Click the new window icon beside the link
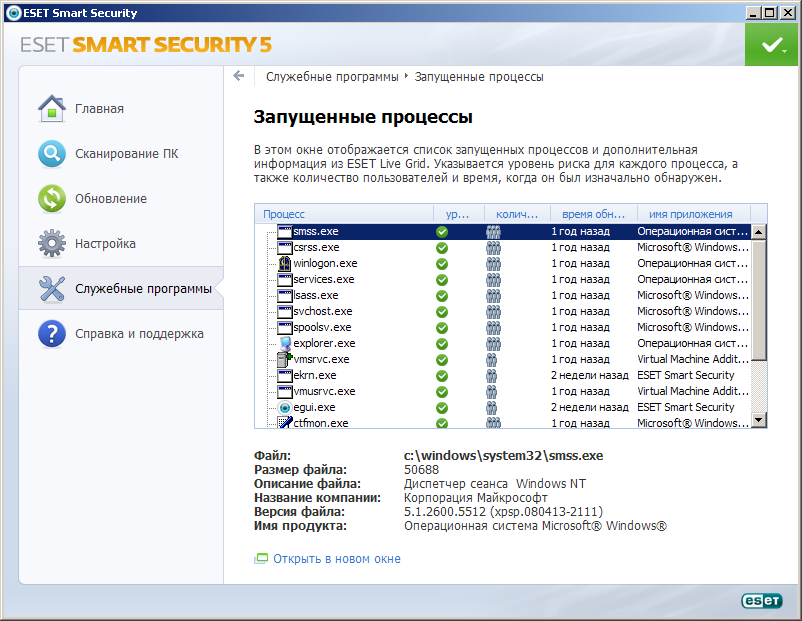Viewport: 802px width, 621px height. [261, 559]
